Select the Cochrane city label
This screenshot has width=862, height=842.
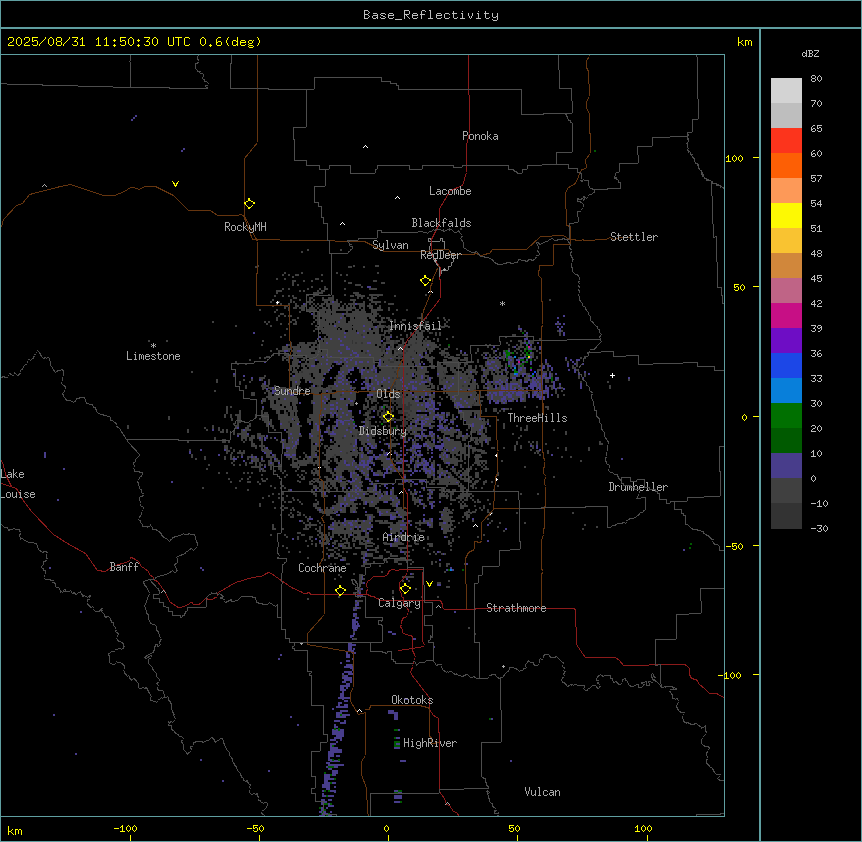click(322, 568)
